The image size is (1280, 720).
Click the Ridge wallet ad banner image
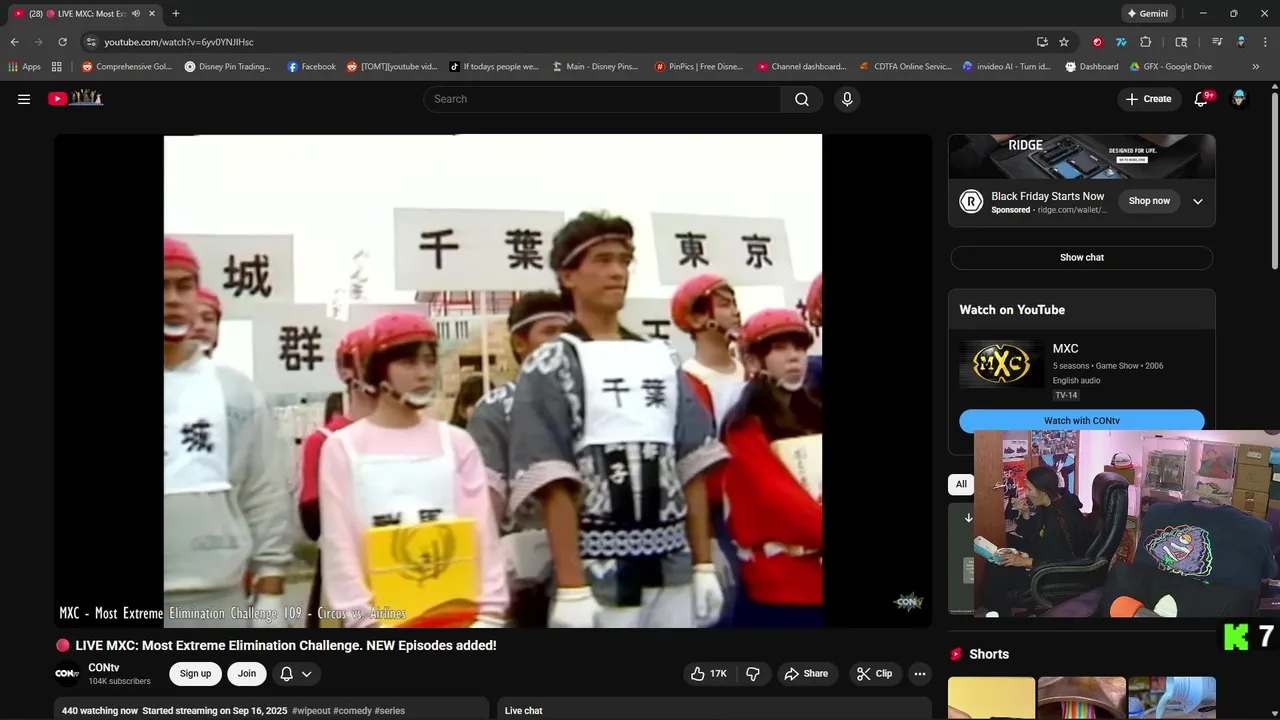tap(1082, 157)
